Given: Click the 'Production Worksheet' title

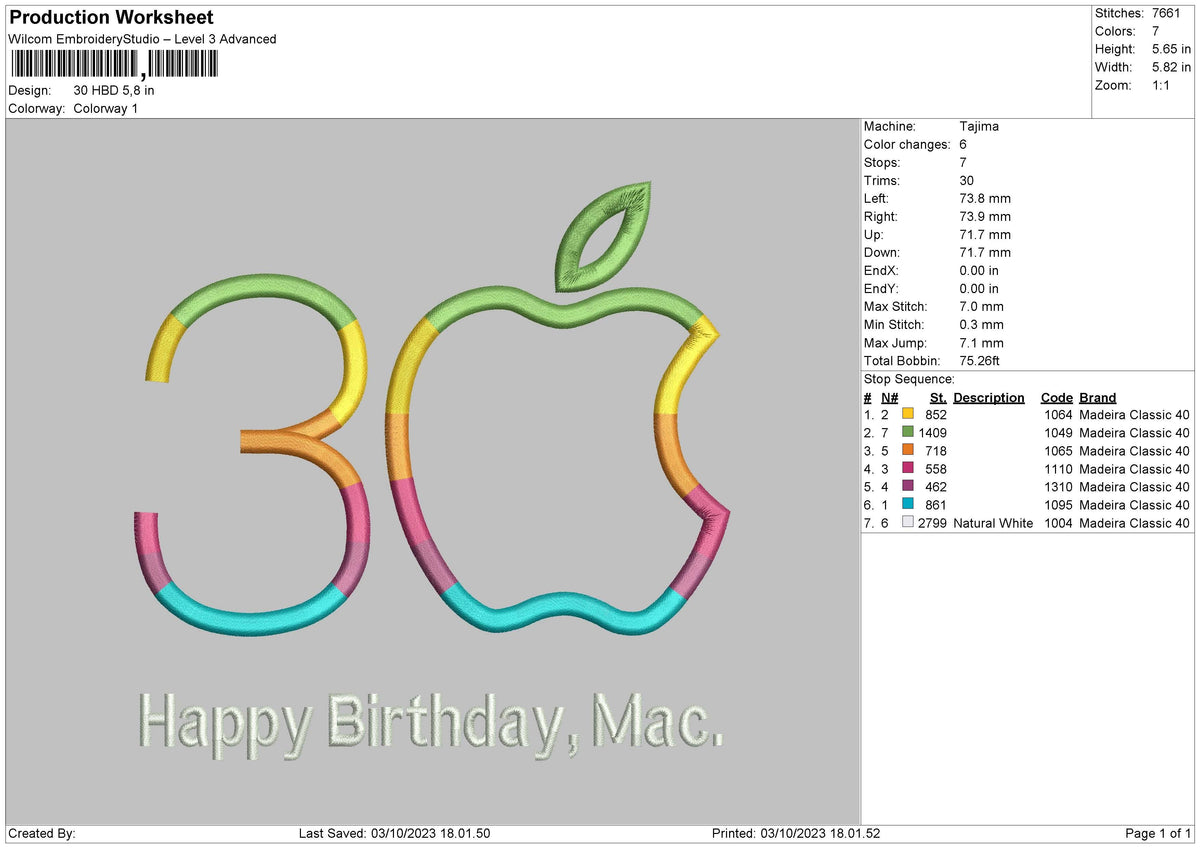Looking at the screenshot, I should tap(111, 18).
